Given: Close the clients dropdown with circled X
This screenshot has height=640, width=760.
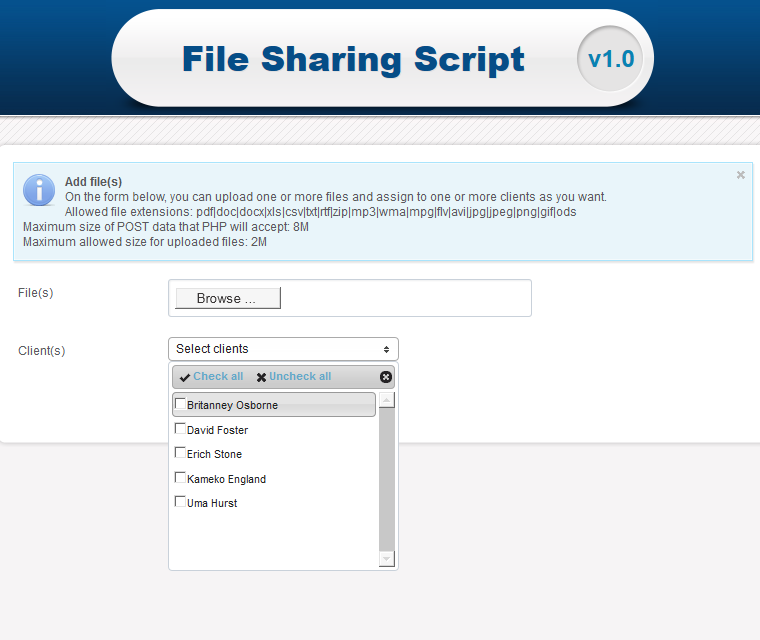Looking at the screenshot, I should 386,377.
